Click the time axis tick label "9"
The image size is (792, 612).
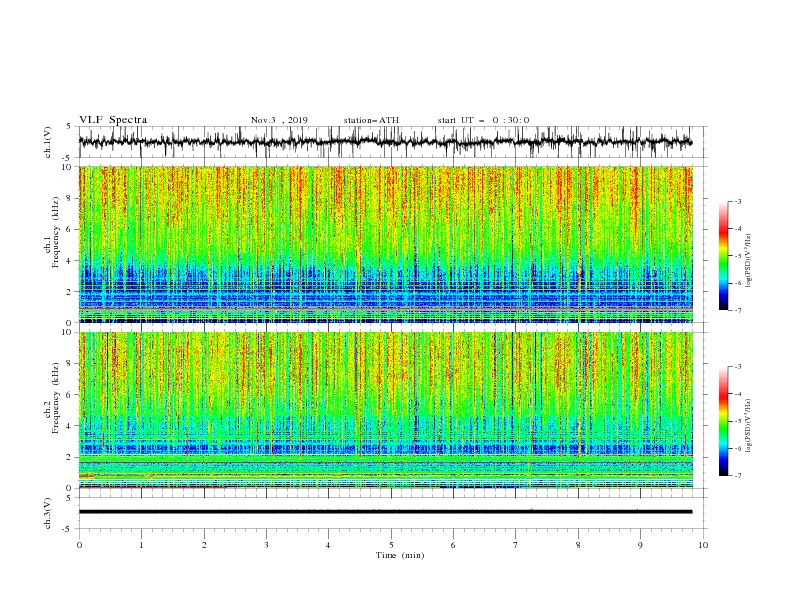(x=640, y=545)
